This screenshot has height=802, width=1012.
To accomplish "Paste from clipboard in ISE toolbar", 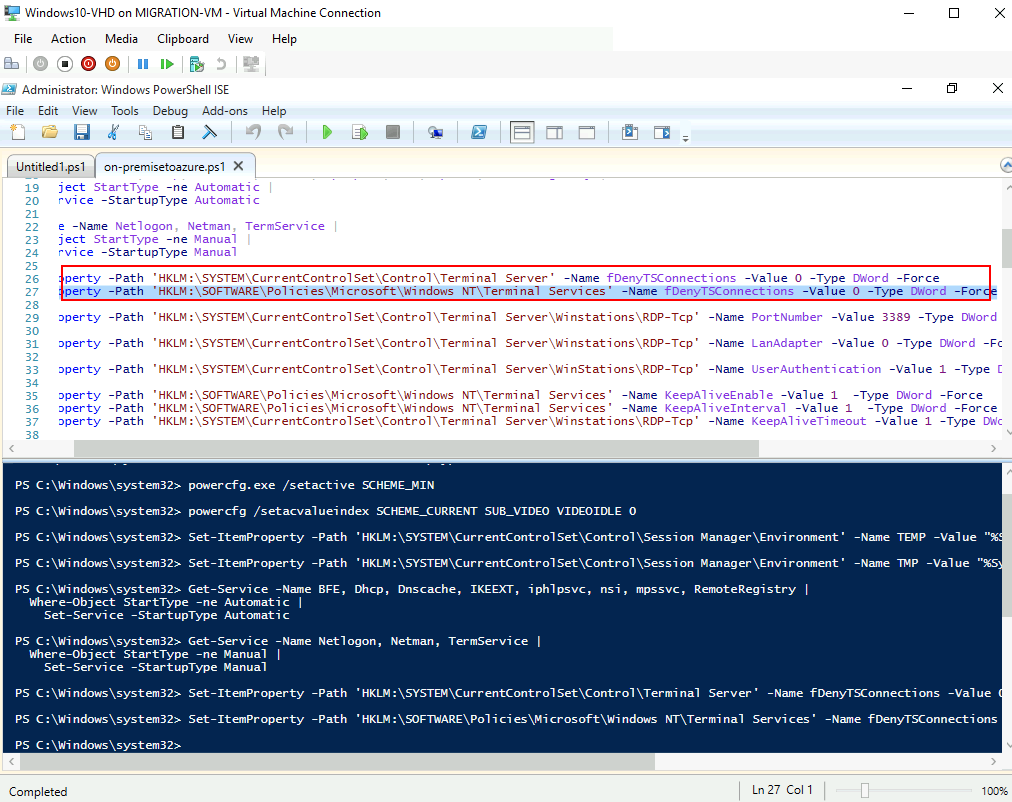I will pos(177,132).
